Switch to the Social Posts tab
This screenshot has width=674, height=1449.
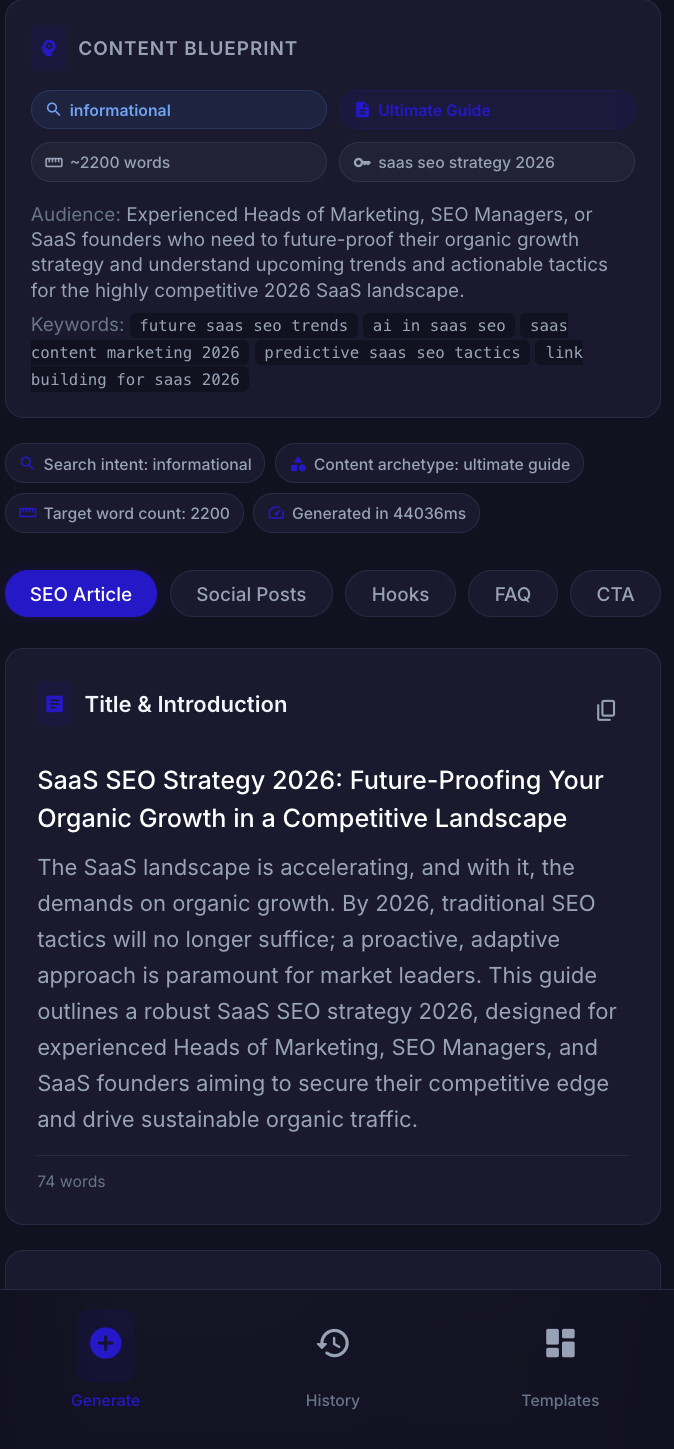pyautogui.click(x=251, y=594)
